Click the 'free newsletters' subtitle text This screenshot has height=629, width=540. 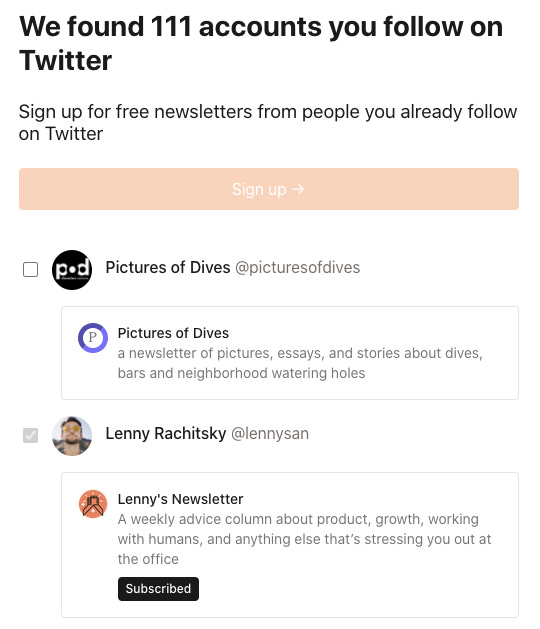268,122
